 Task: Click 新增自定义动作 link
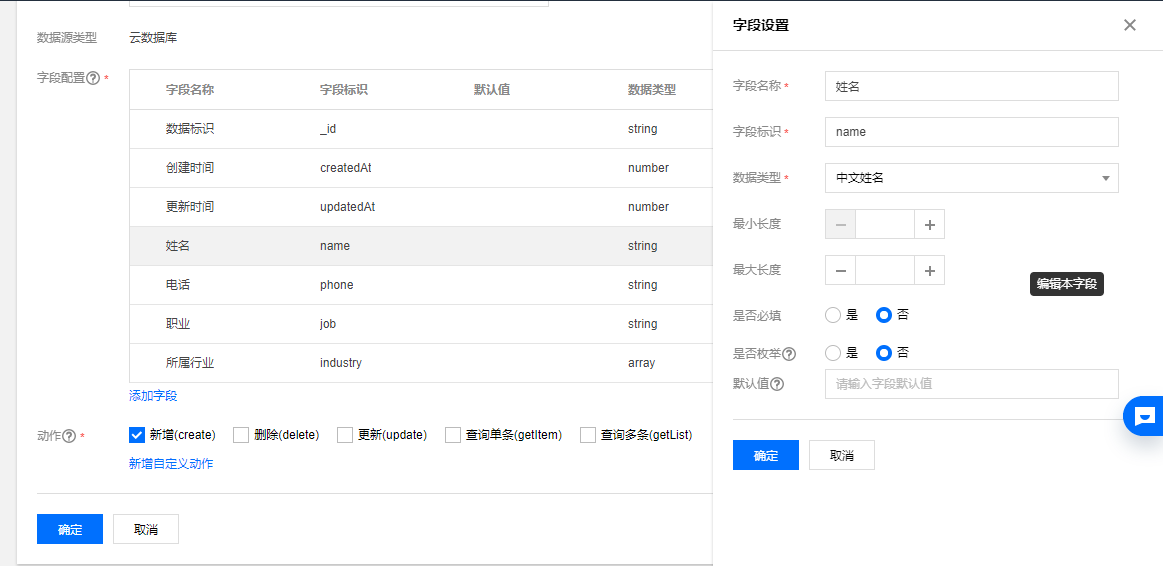[171, 464]
